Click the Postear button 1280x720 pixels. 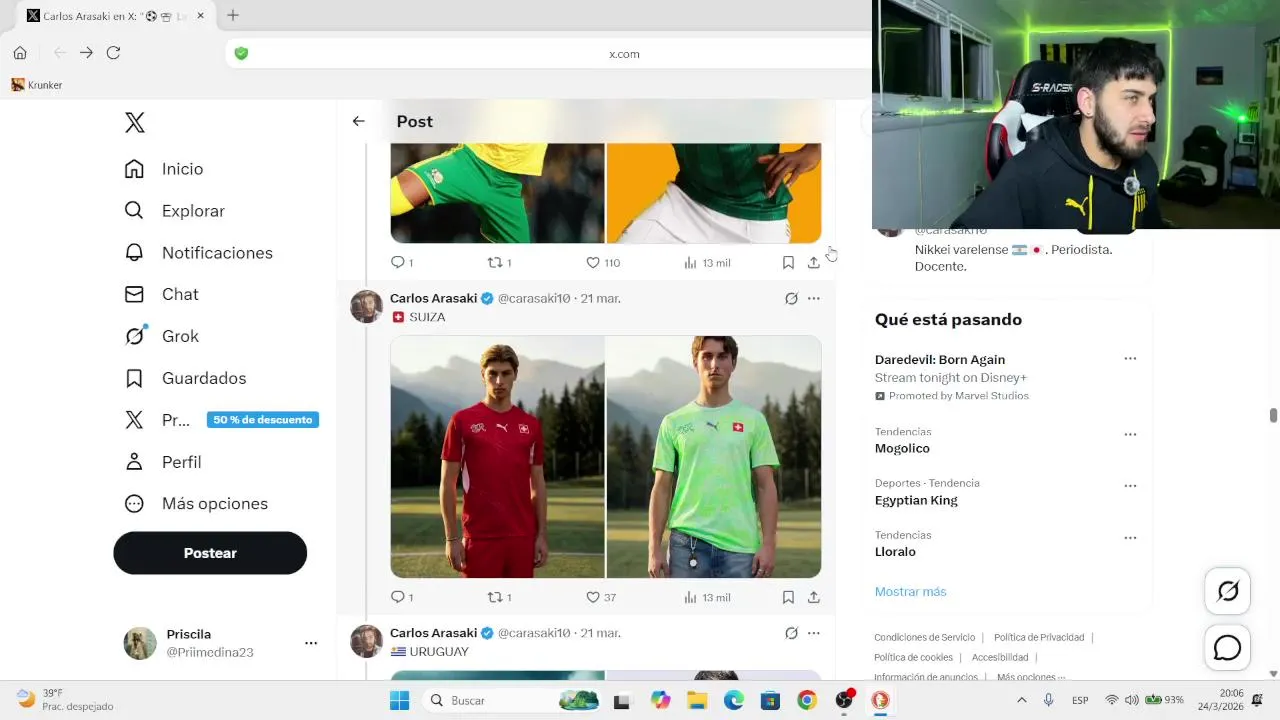[x=210, y=553]
